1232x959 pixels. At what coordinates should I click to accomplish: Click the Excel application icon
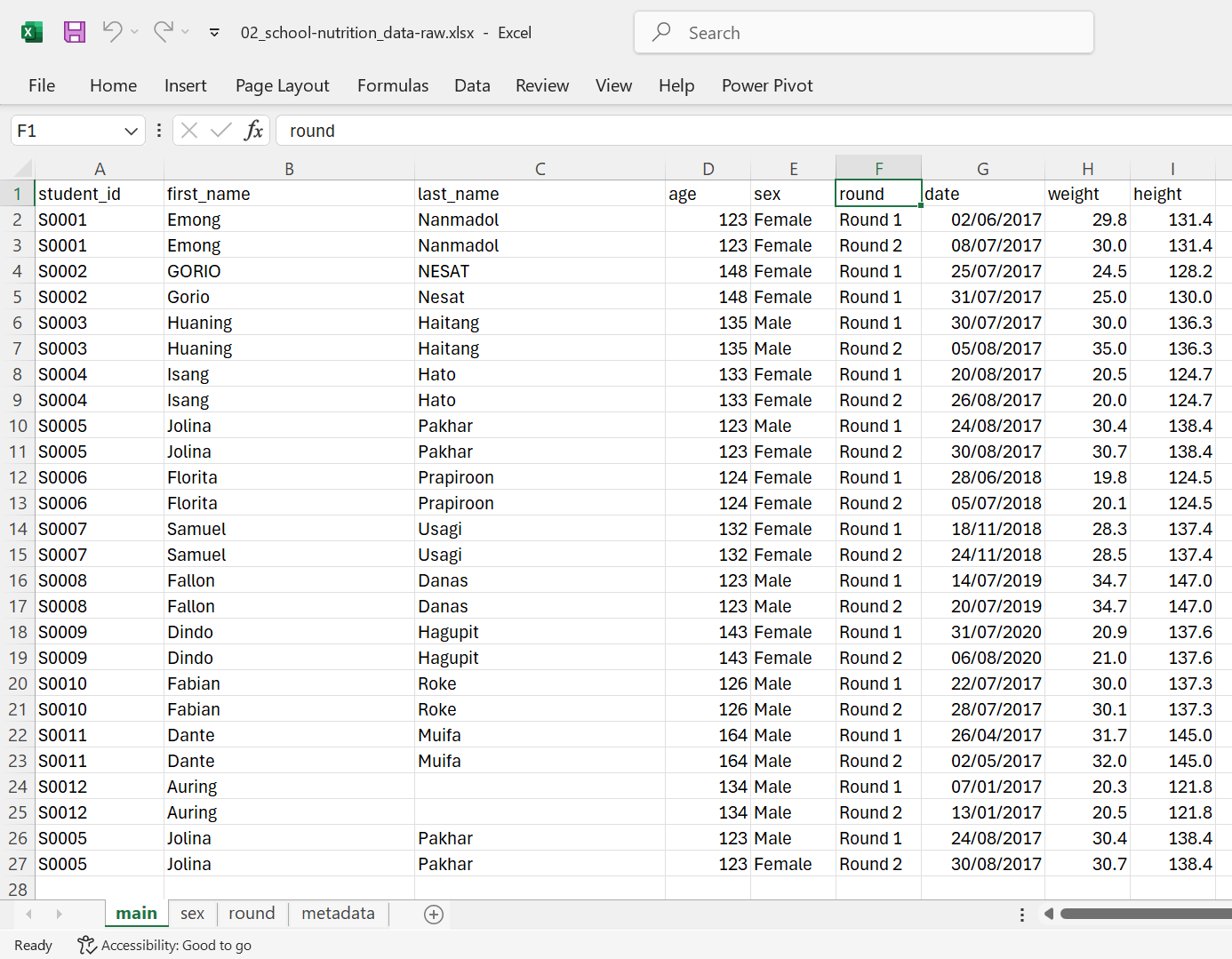click(32, 33)
